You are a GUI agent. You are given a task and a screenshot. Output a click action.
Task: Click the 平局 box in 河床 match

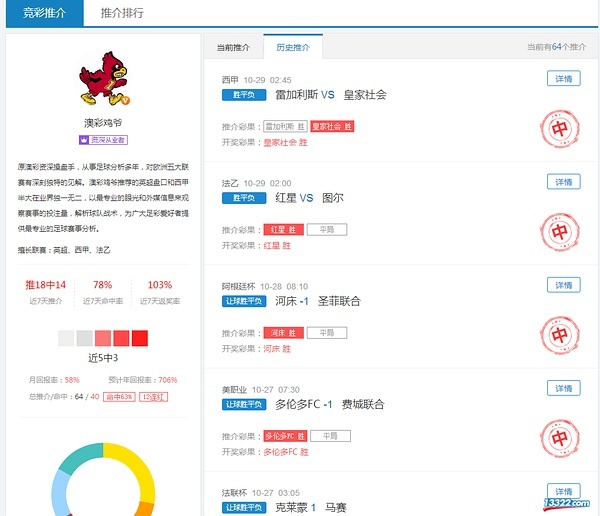(327, 333)
